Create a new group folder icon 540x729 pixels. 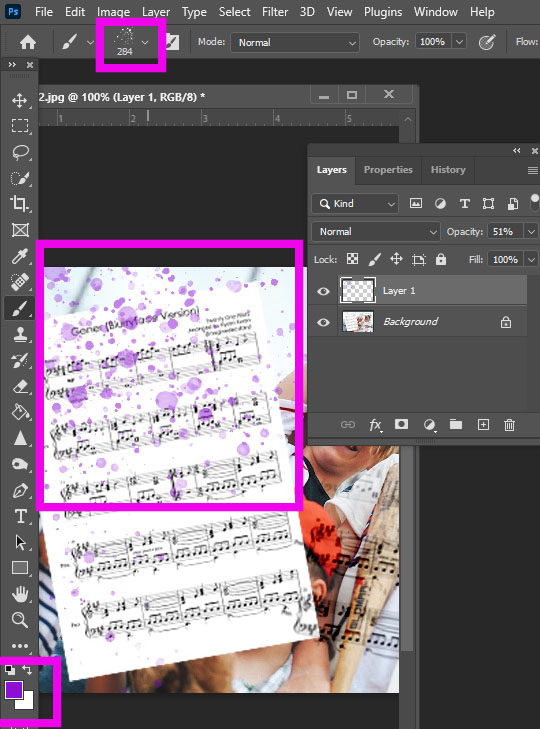[x=456, y=424]
